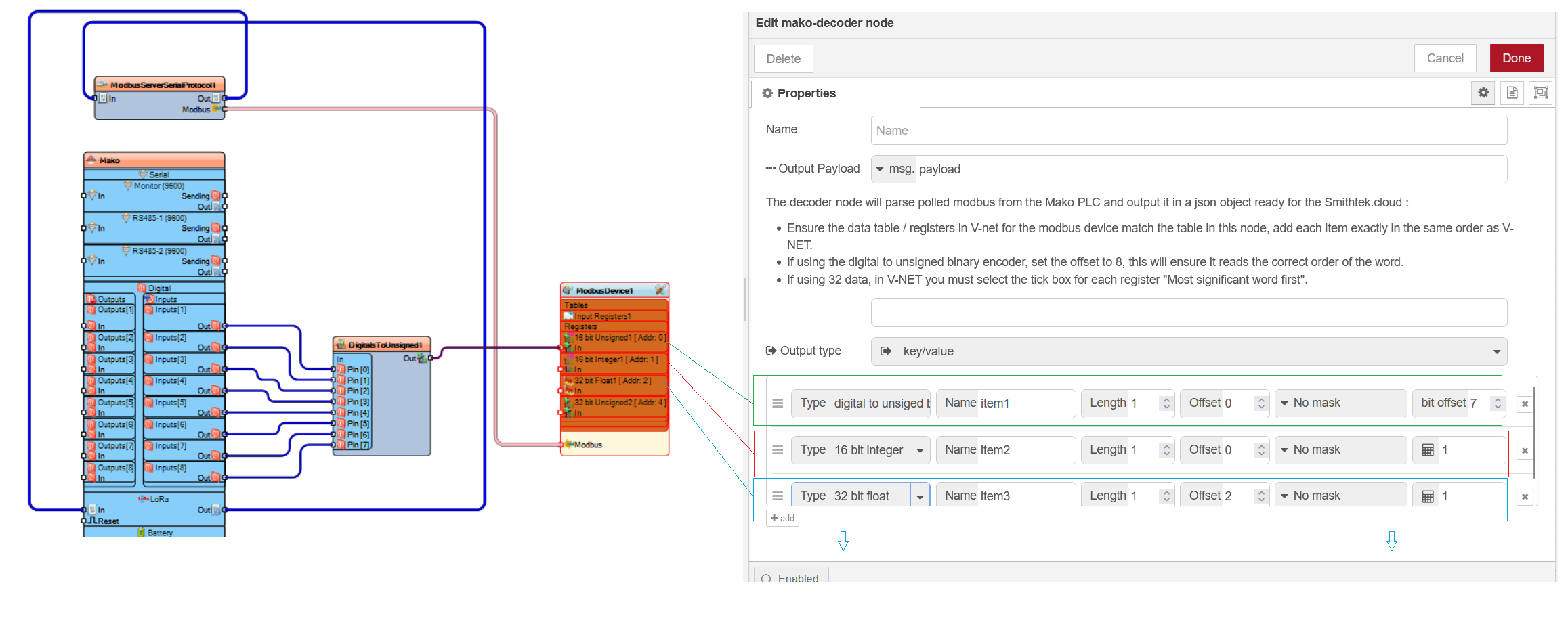
Task: Open the node description document icon
Action: tap(1512, 93)
